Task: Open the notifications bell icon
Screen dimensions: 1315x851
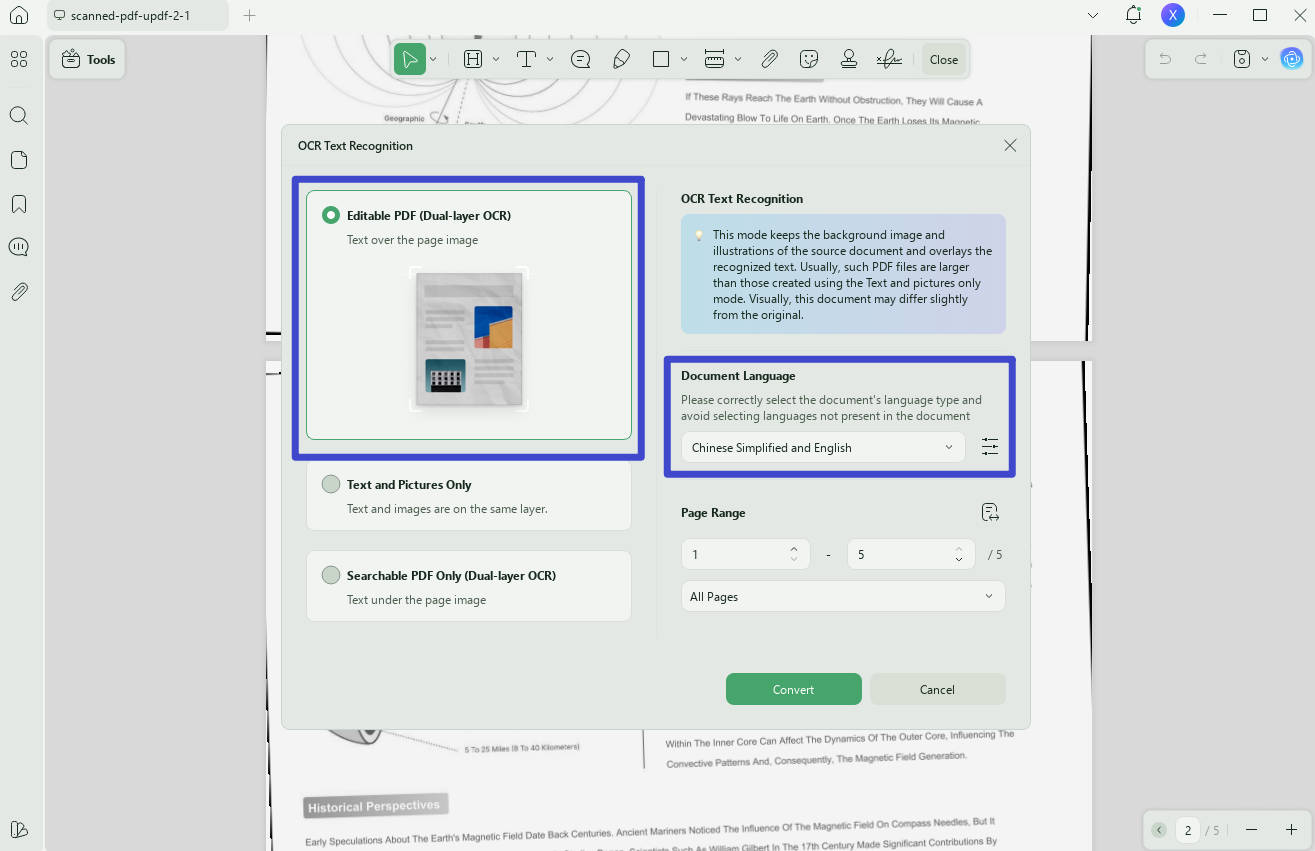Action: click(x=1133, y=15)
